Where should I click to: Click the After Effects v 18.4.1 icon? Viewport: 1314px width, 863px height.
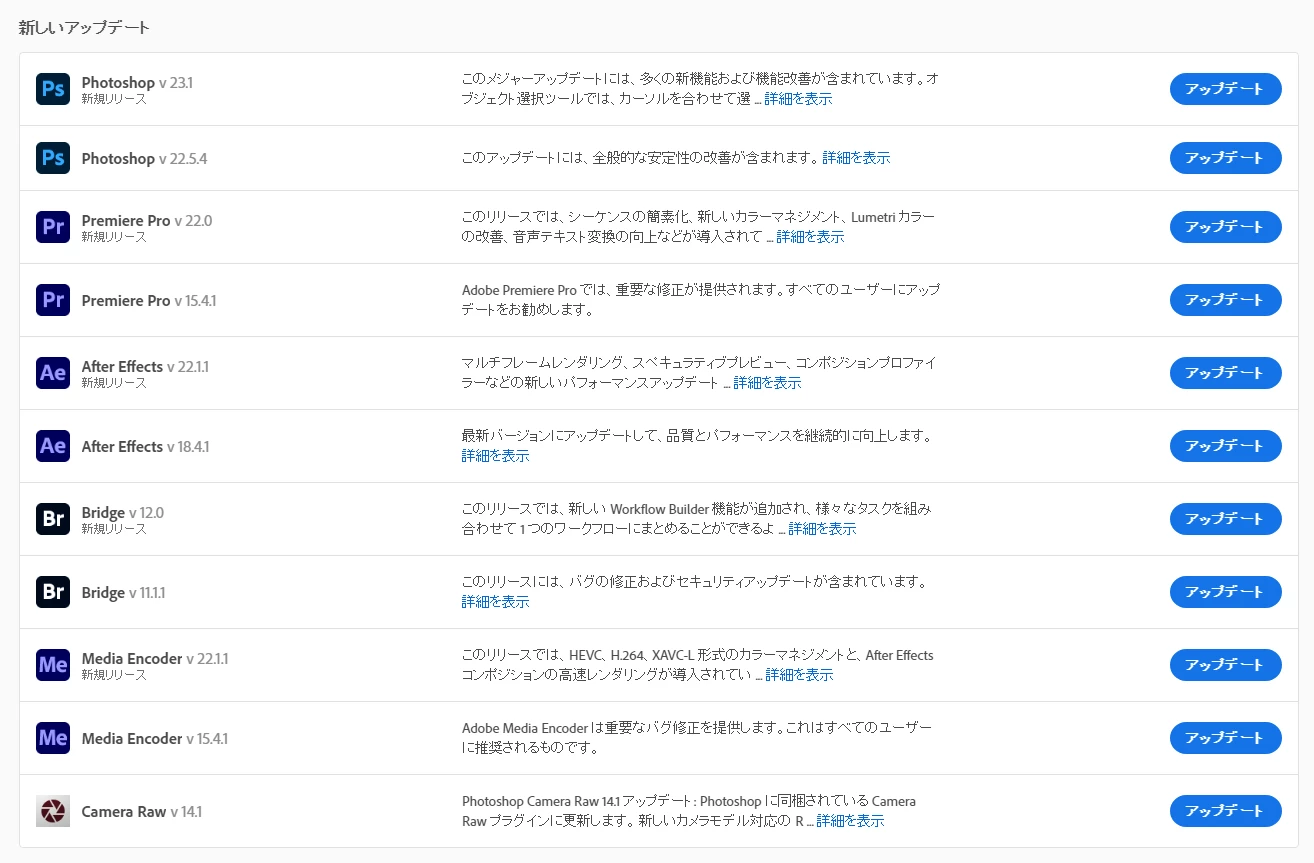tap(53, 446)
